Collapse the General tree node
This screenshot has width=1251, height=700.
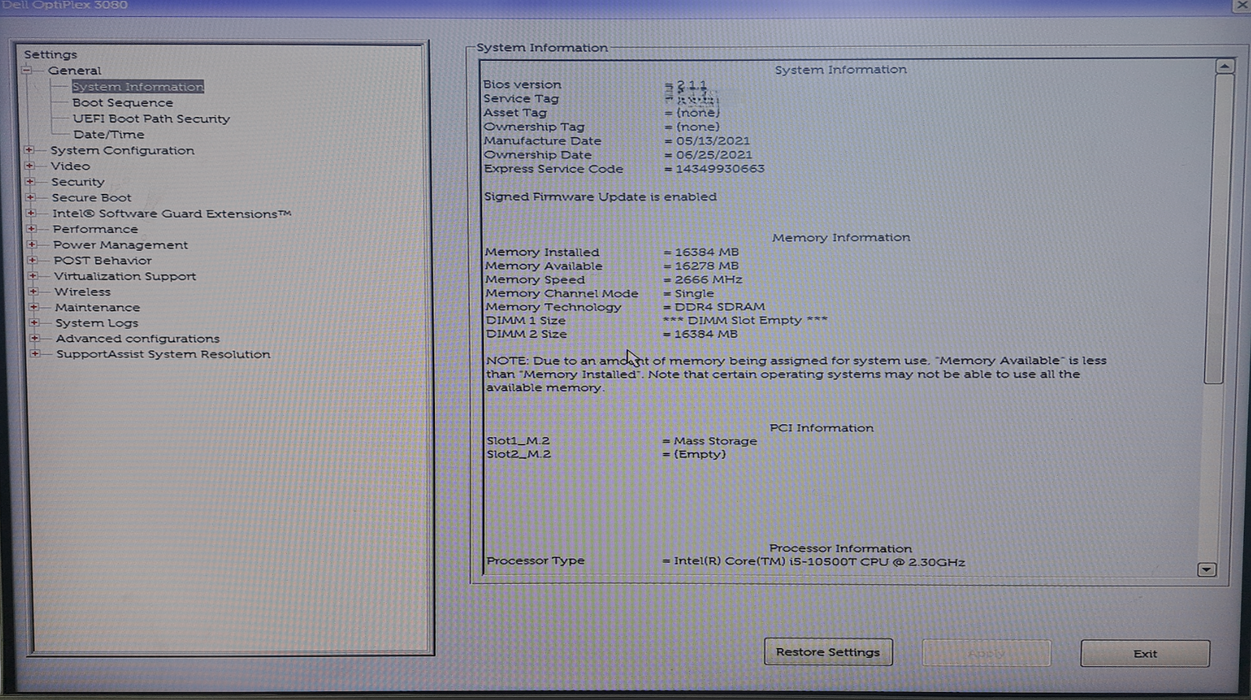[26, 71]
